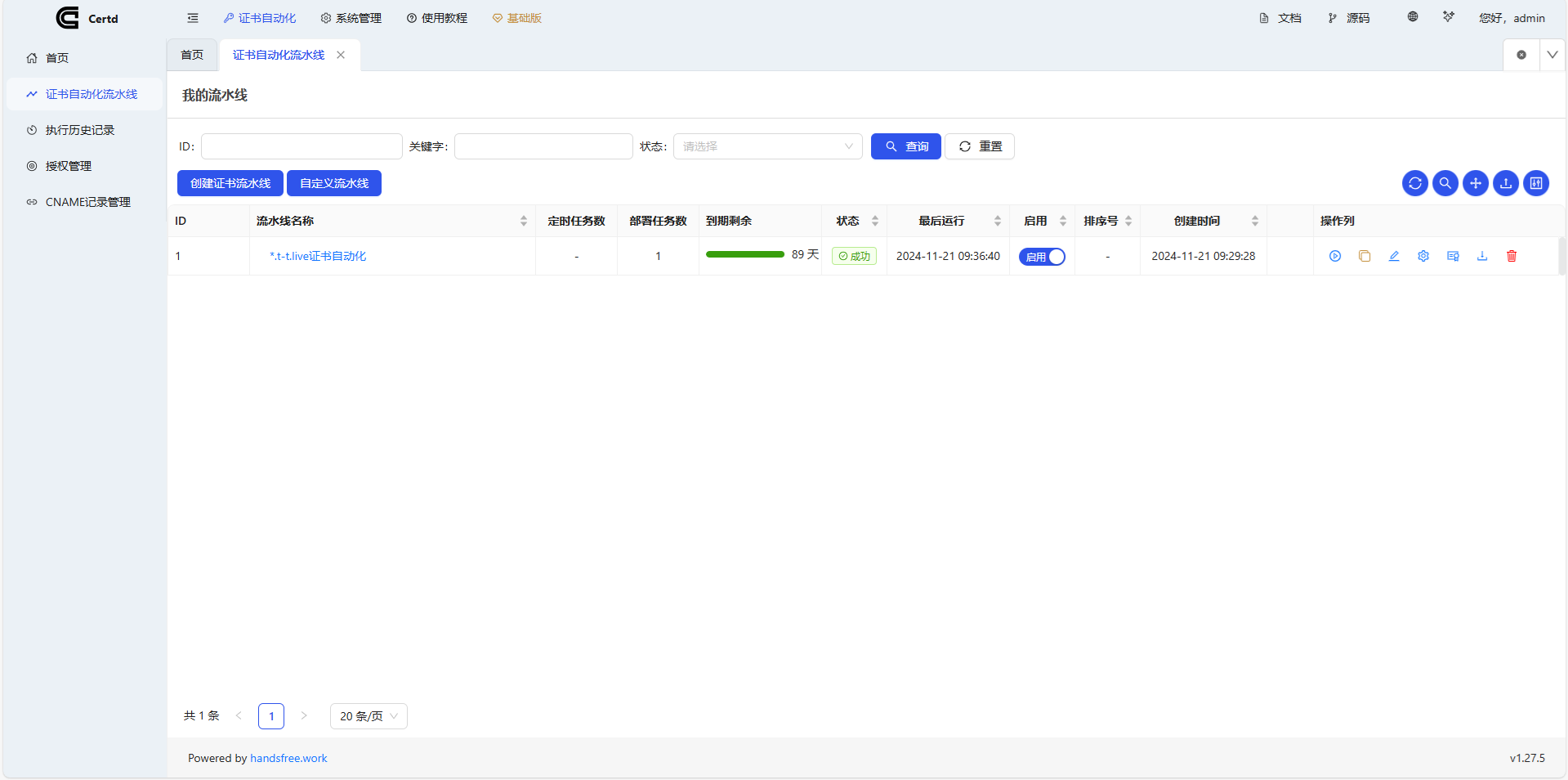Viewport: 1568px width, 780px height.
Task: Open 执行历史记录 in the sidebar
Action: 79,130
